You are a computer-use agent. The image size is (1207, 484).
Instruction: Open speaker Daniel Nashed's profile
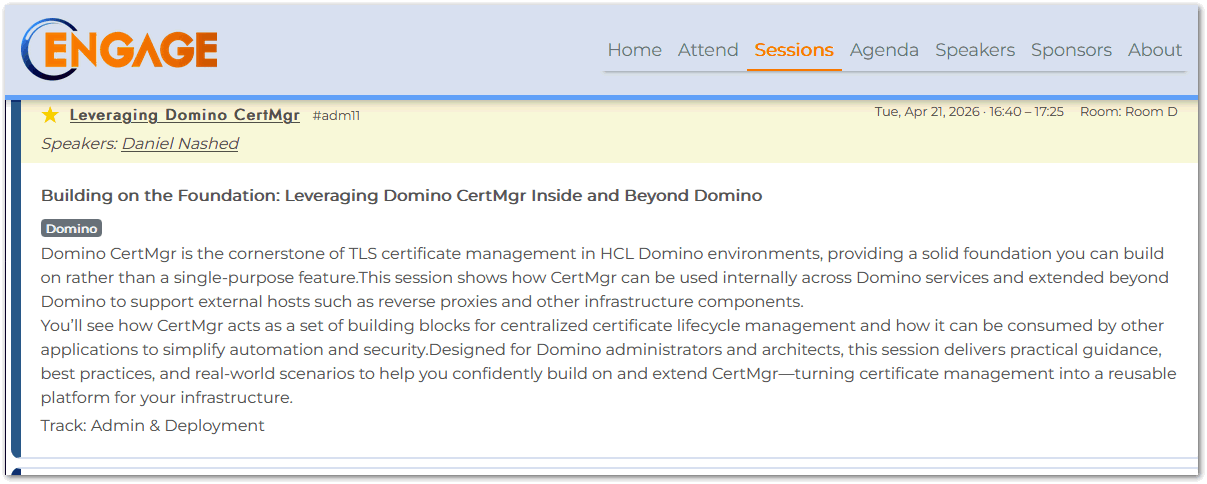coord(180,144)
